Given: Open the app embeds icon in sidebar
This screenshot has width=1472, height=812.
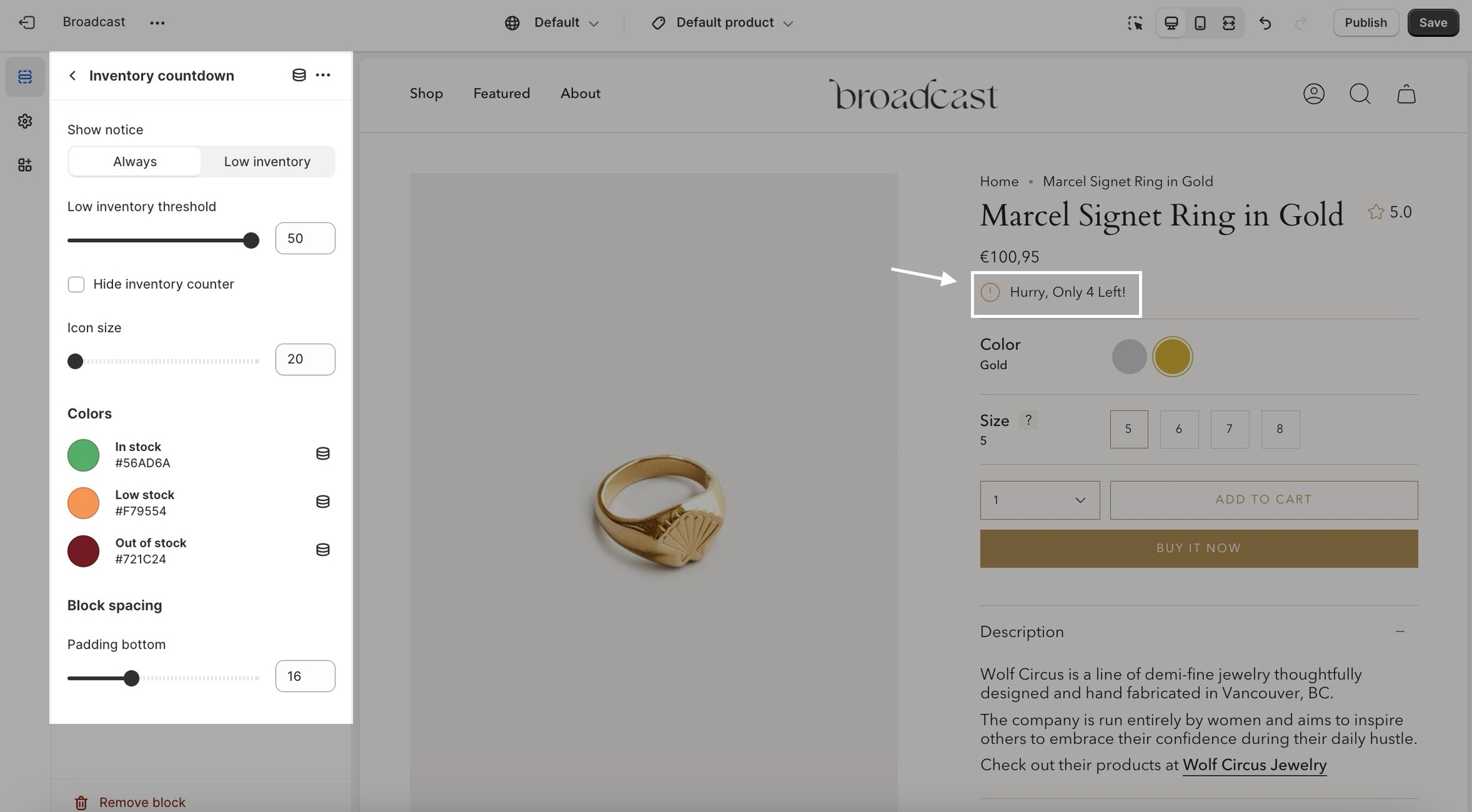Looking at the screenshot, I should click(25, 165).
